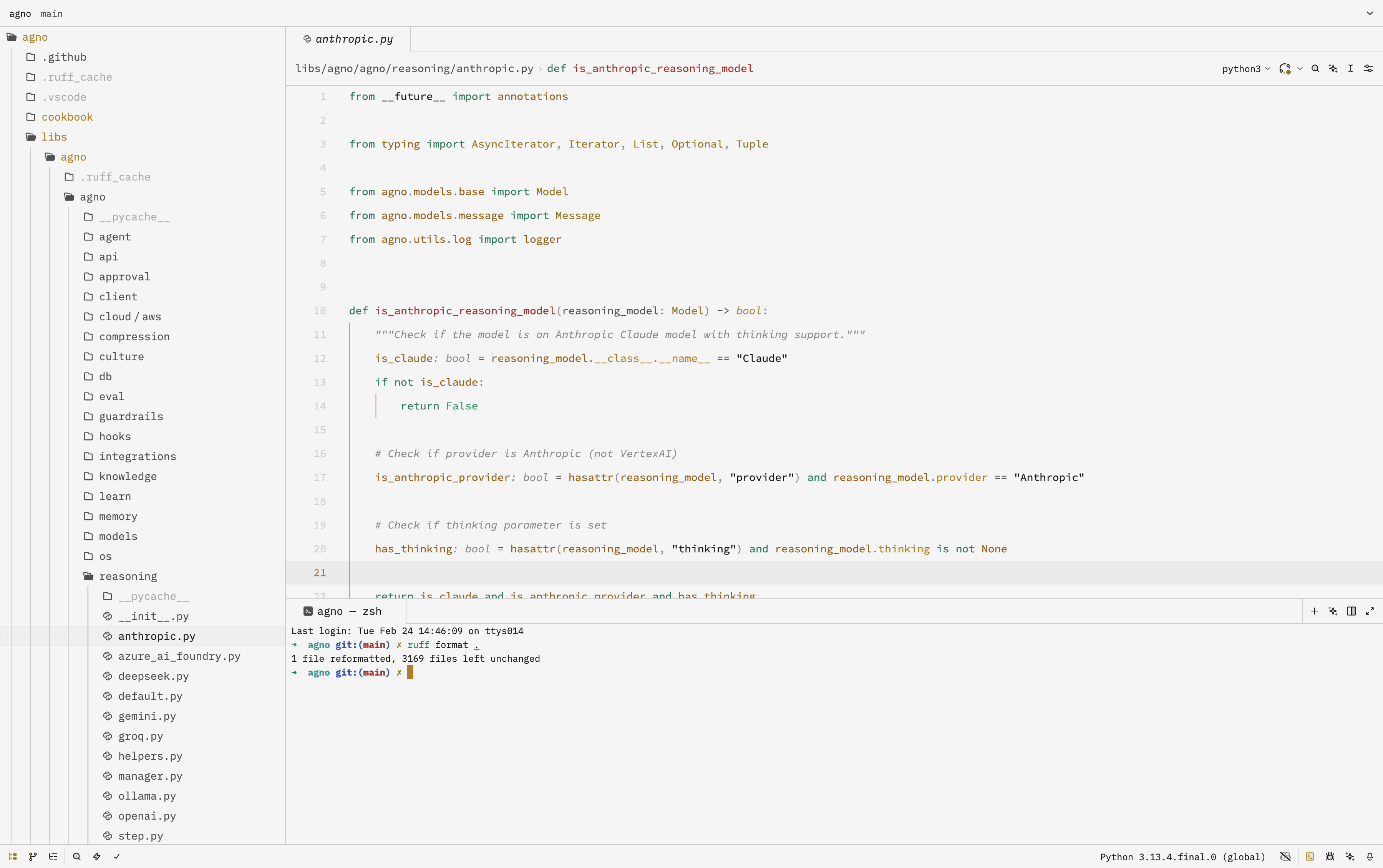Click the language server status icon
Image resolution: width=1383 pixels, height=868 pixels.
[x=1285, y=68]
